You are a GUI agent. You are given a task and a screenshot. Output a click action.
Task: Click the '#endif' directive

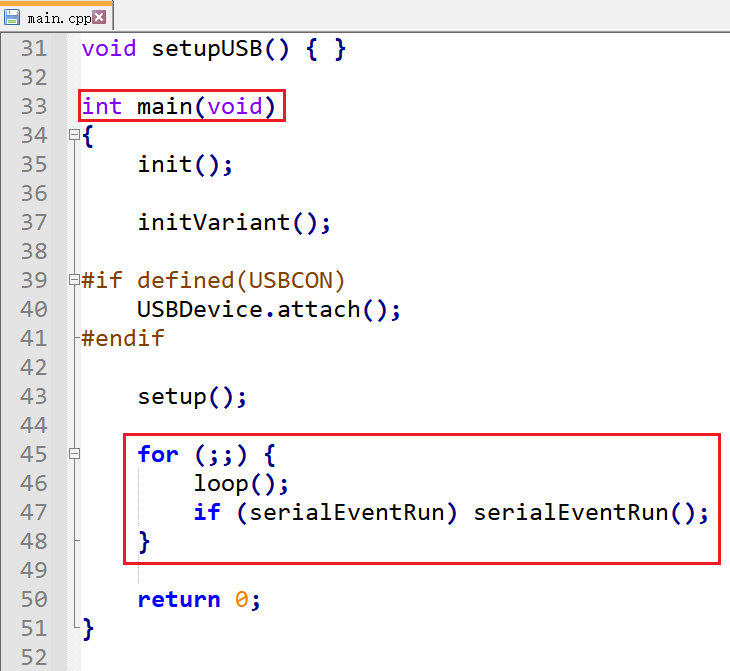pyautogui.click(x=123, y=338)
